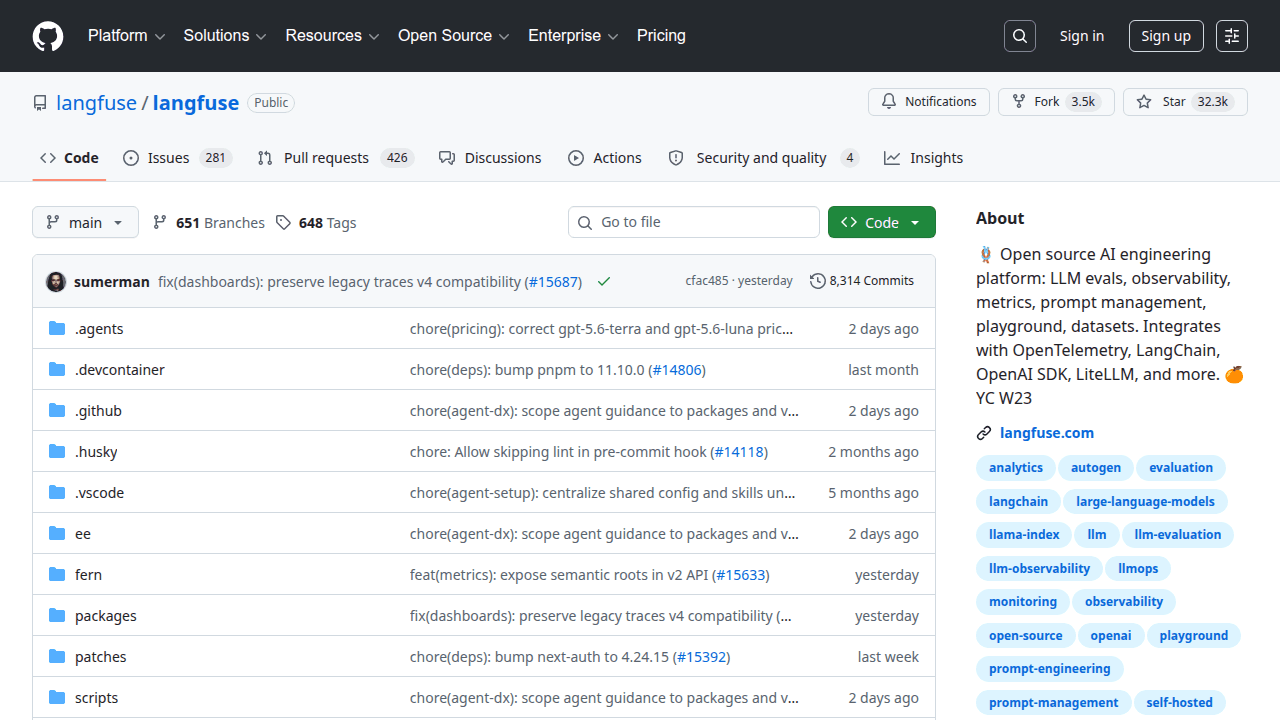Open appearance settings sliders icon

(x=1232, y=36)
